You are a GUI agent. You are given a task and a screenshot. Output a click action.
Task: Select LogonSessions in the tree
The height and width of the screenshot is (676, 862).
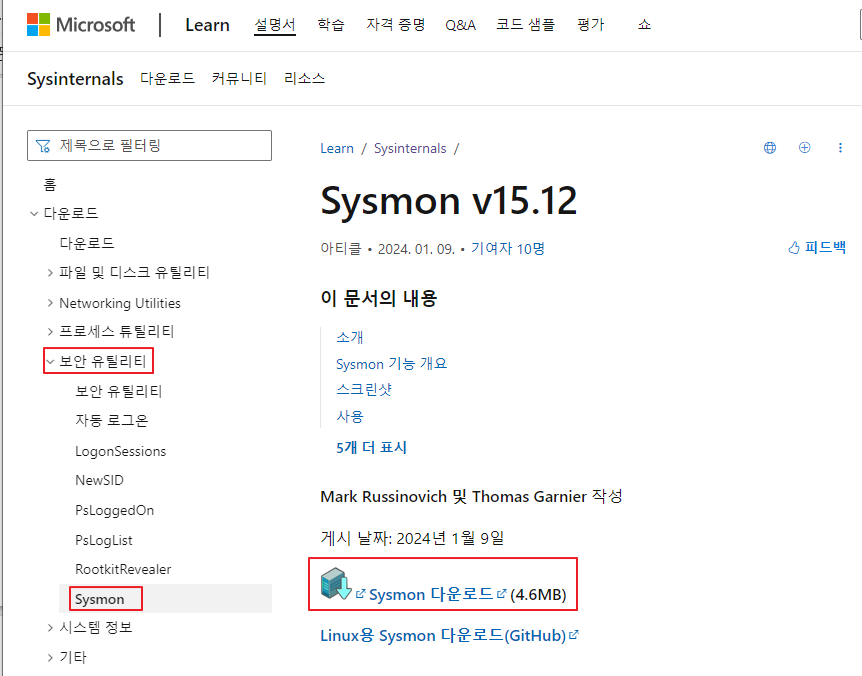coord(120,451)
